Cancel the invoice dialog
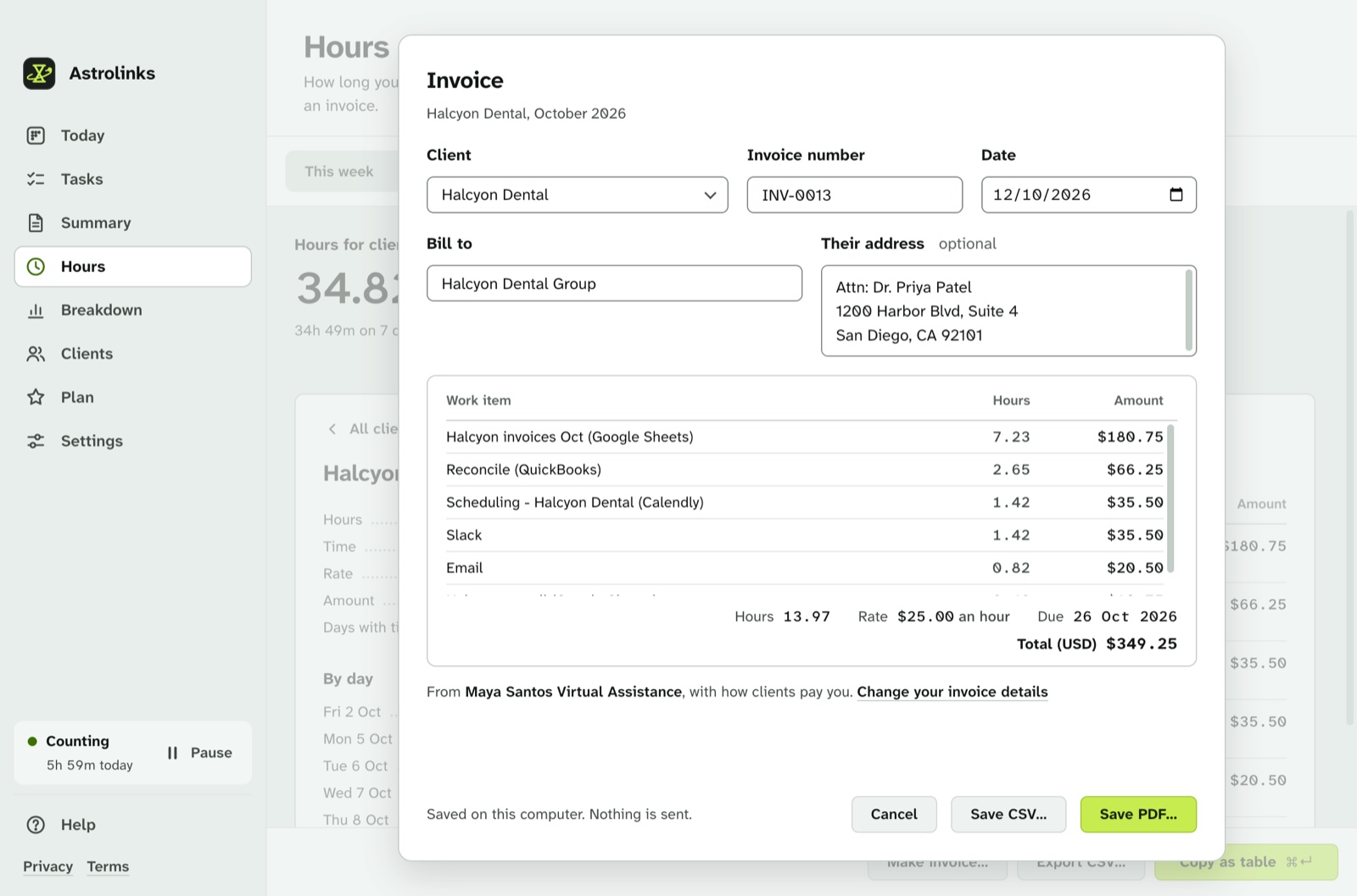Screen dimensions: 1357x896 click(x=894, y=815)
